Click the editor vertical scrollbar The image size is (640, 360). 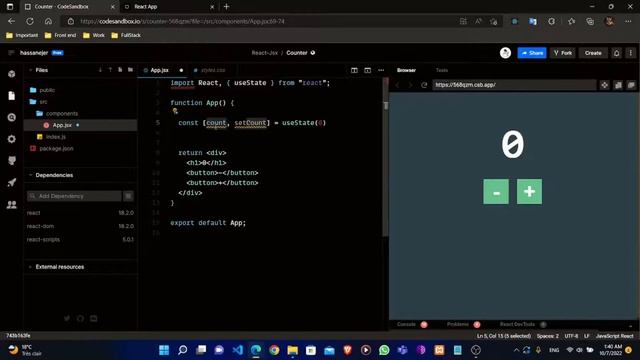click(386, 157)
